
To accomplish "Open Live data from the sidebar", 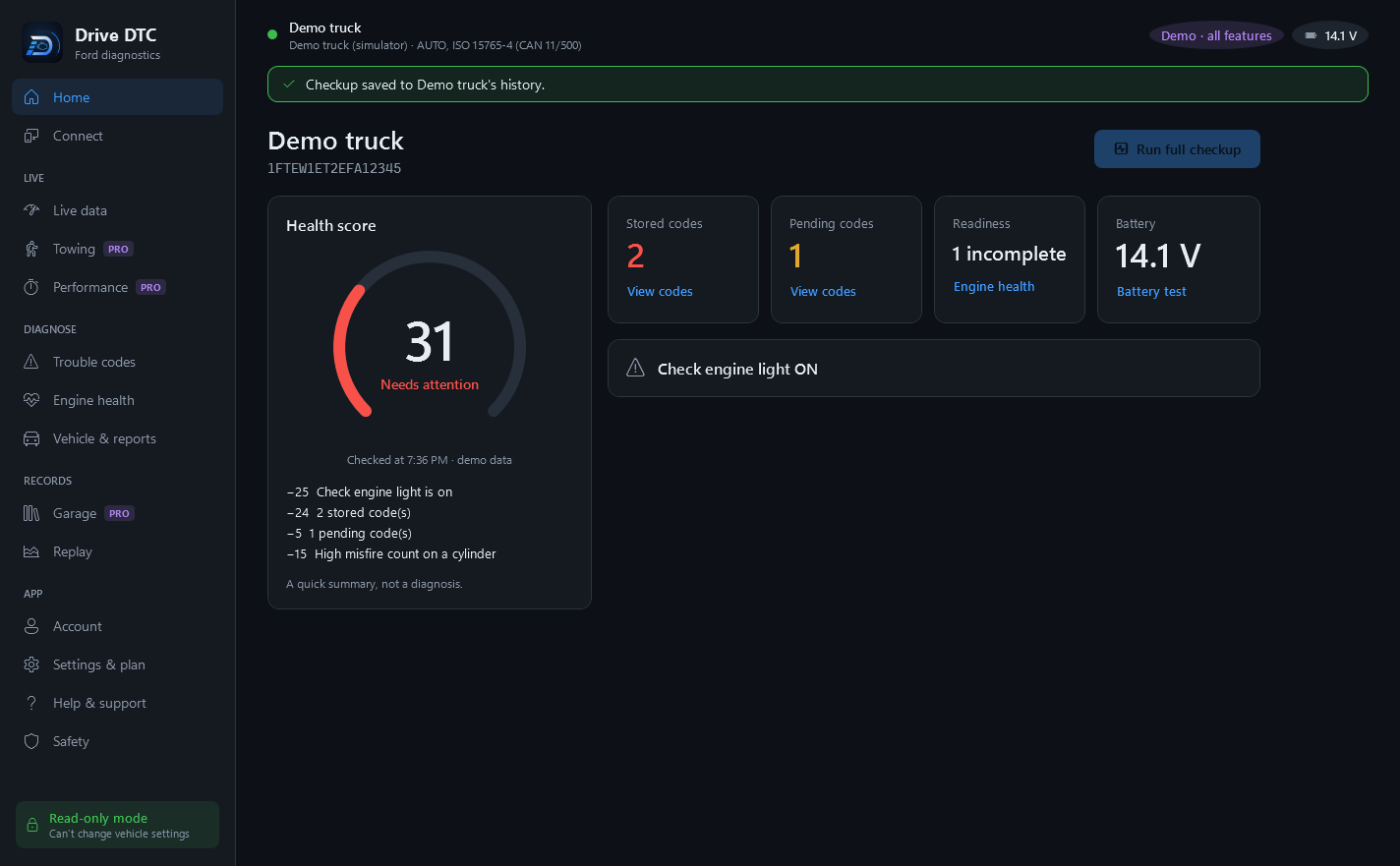I will coord(117,210).
